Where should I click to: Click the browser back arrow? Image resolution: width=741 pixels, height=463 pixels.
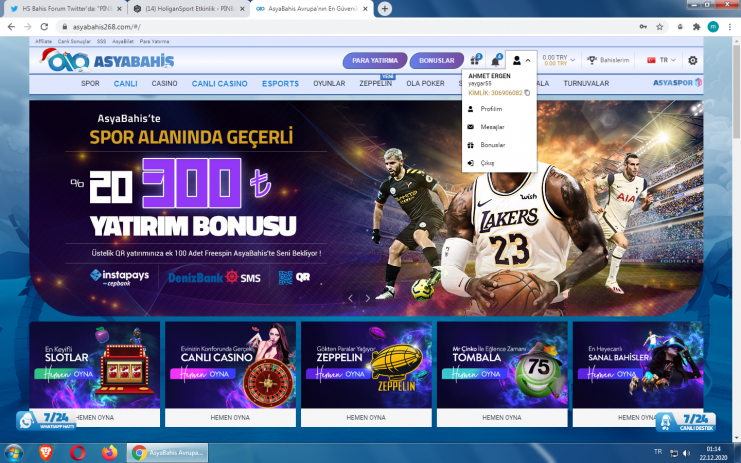pos(11,27)
